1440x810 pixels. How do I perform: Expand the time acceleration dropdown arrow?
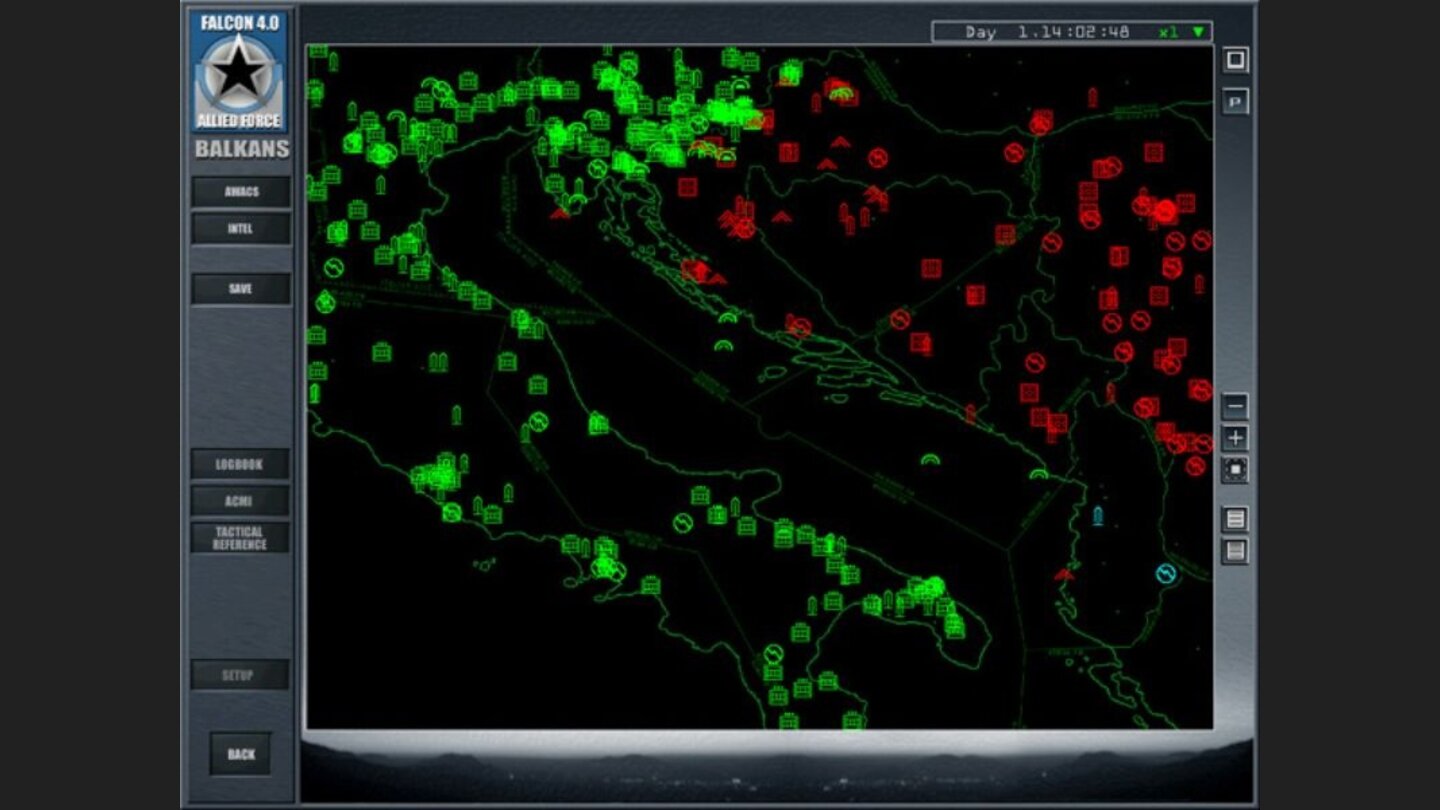coord(1198,32)
